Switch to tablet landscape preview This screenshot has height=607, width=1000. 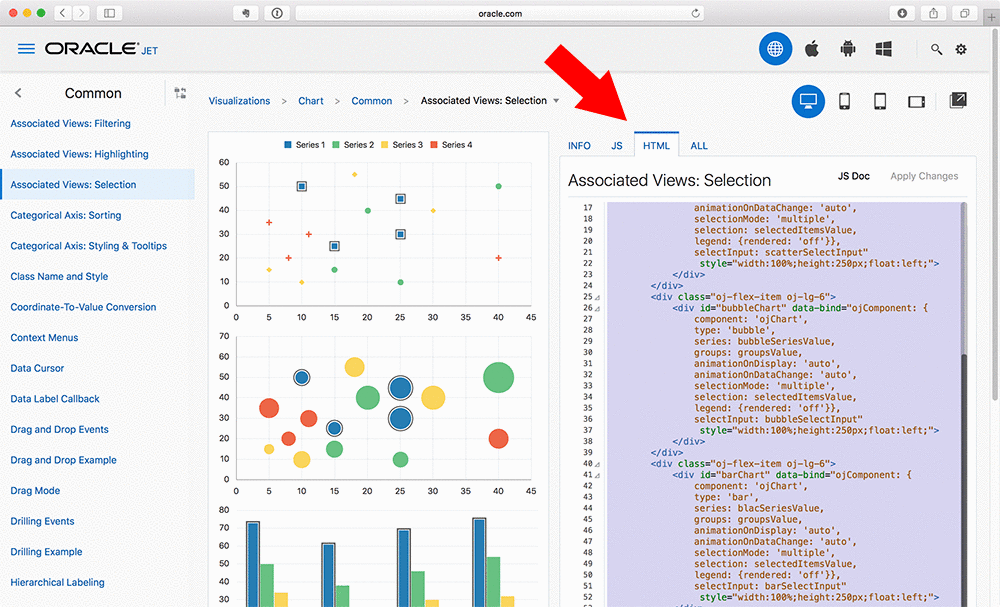[x=916, y=101]
